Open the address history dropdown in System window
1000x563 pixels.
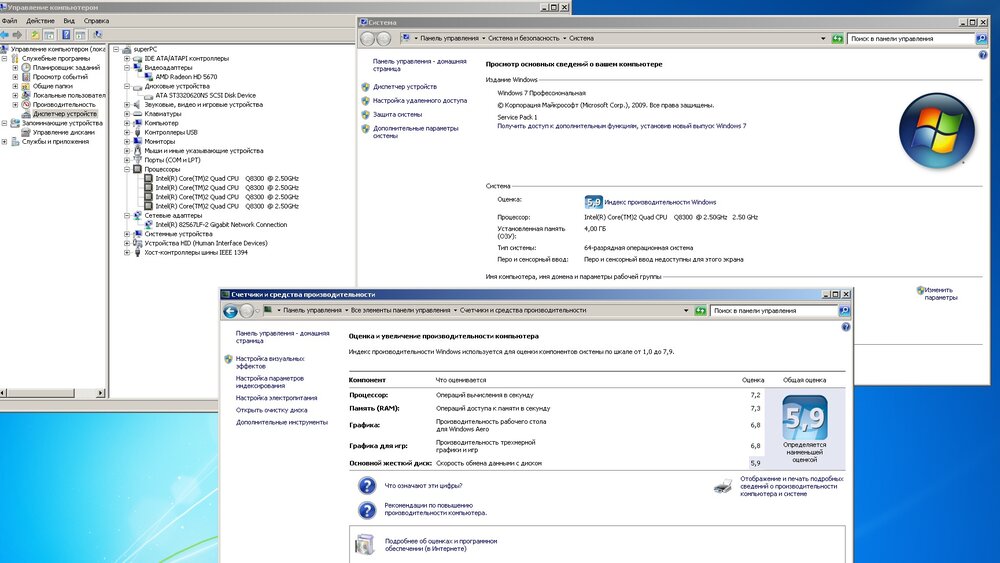pos(823,38)
